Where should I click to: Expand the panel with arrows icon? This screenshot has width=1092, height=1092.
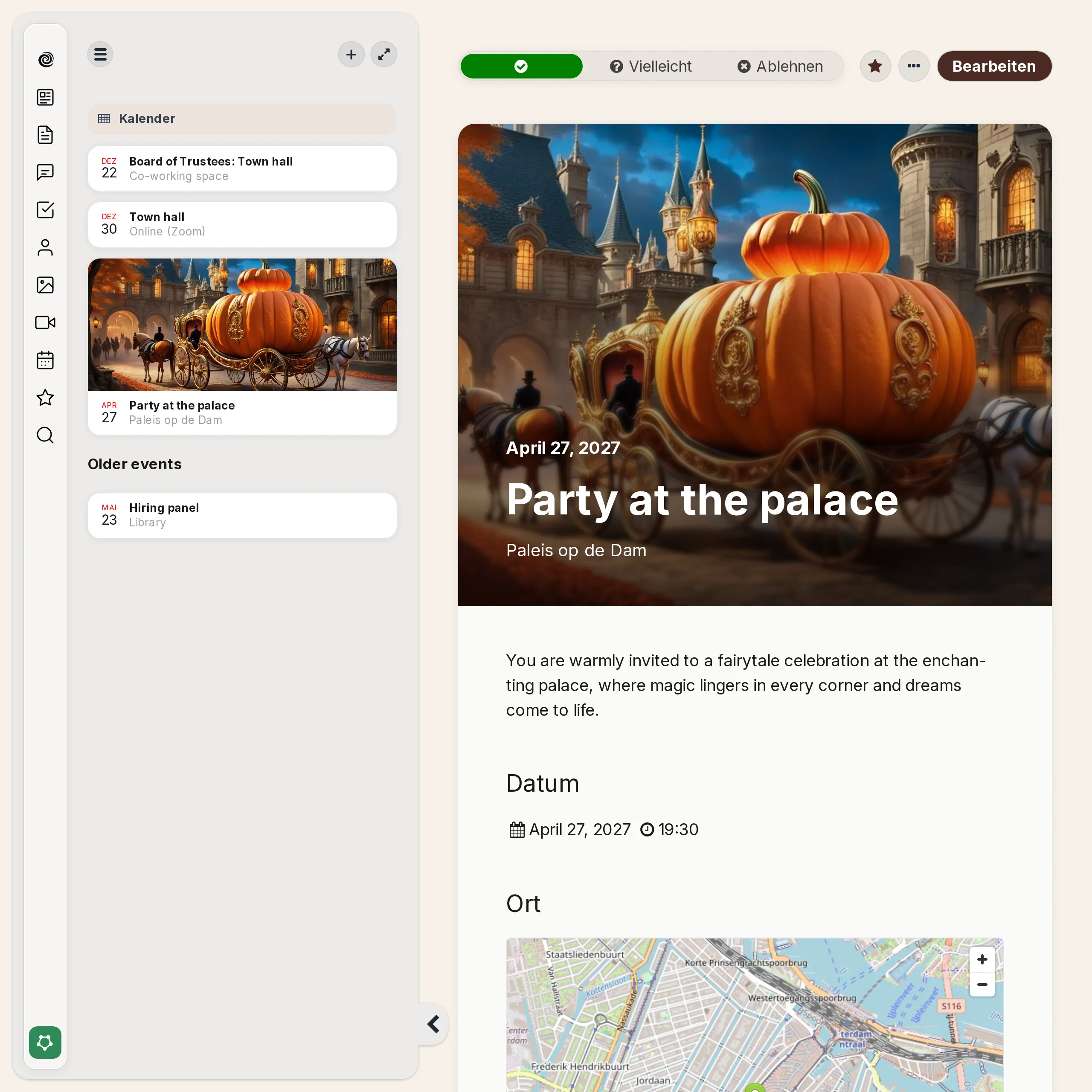click(x=384, y=54)
